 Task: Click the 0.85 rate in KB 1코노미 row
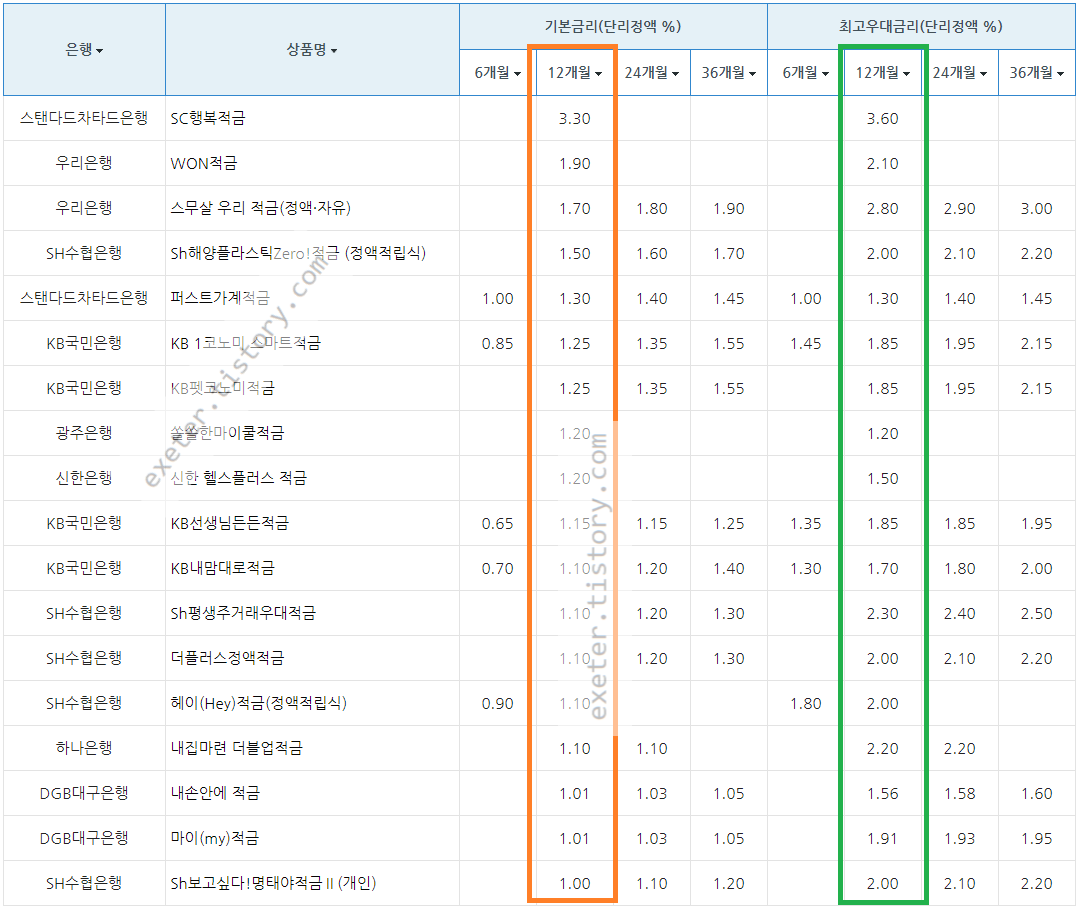pyautogui.click(x=498, y=343)
